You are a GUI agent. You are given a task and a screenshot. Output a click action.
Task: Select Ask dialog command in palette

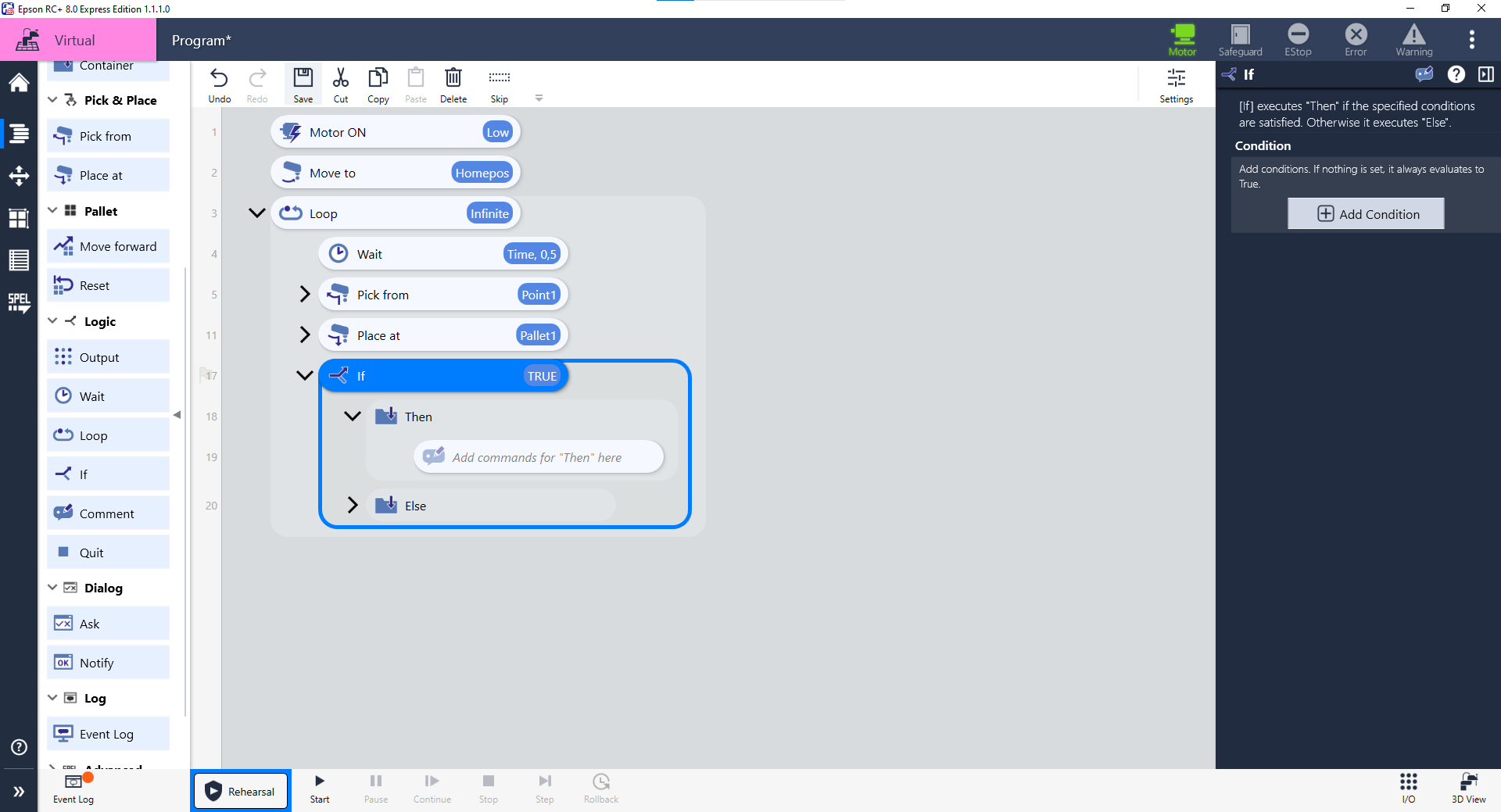pyautogui.click(x=108, y=624)
